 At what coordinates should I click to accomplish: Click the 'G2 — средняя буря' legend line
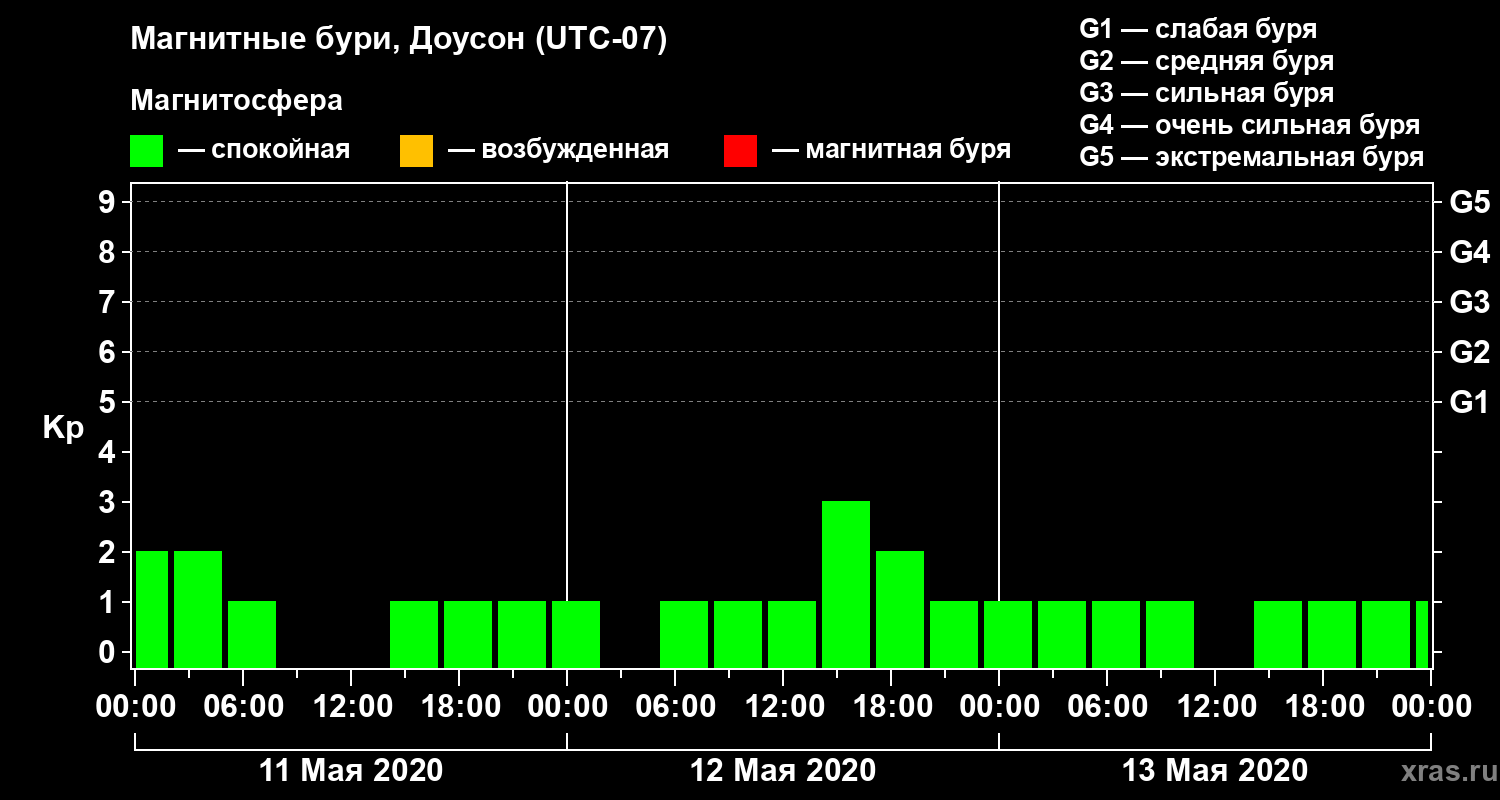tap(1206, 61)
